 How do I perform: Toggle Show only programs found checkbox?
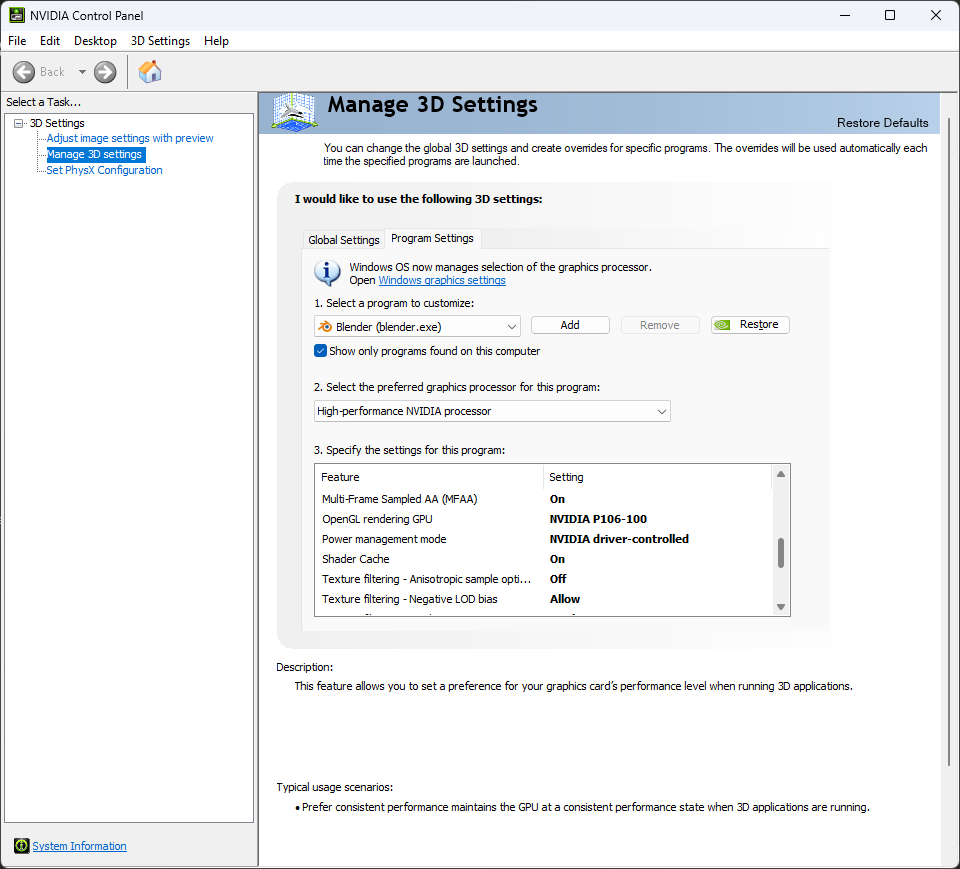321,351
